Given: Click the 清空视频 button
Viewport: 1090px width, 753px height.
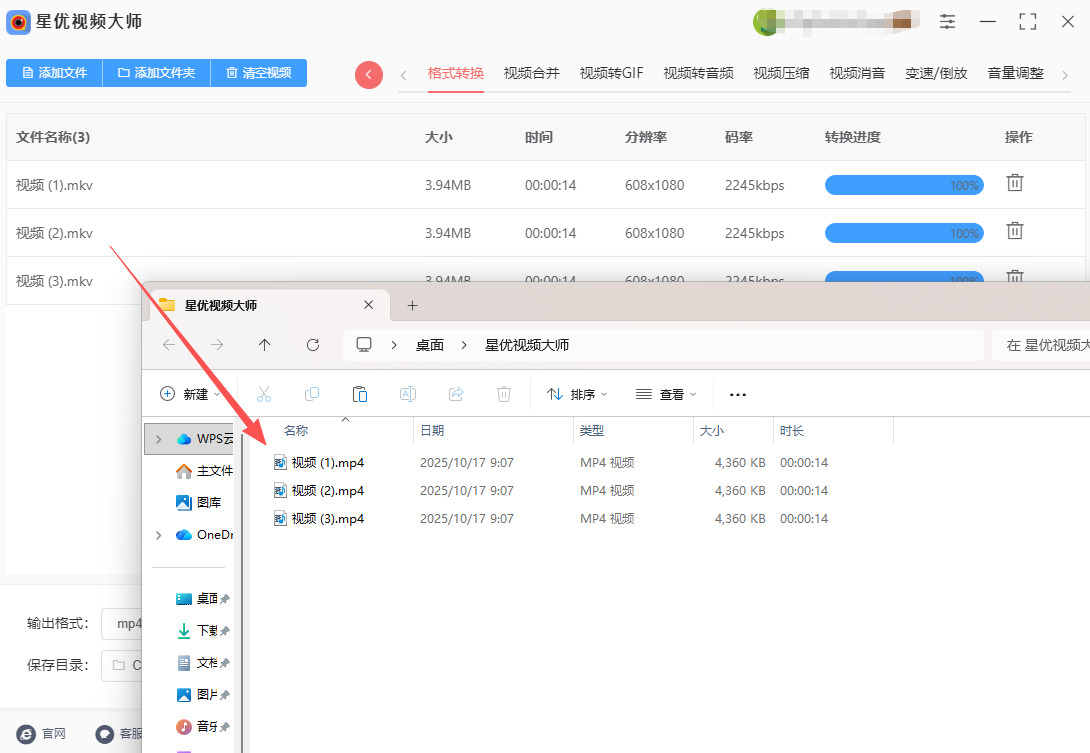Looking at the screenshot, I should (x=259, y=73).
